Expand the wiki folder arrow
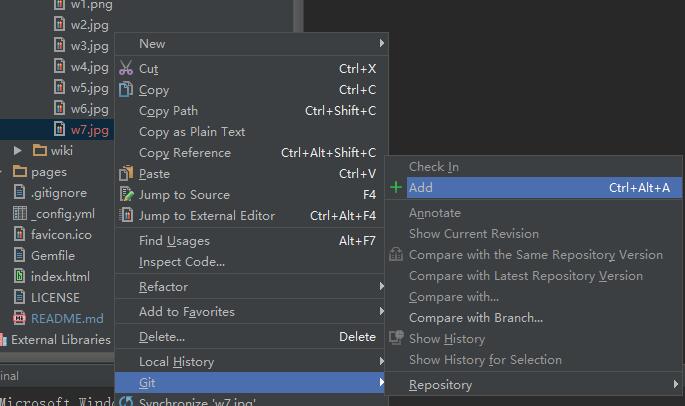The width and height of the screenshot is (685, 406). tap(18, 151)
